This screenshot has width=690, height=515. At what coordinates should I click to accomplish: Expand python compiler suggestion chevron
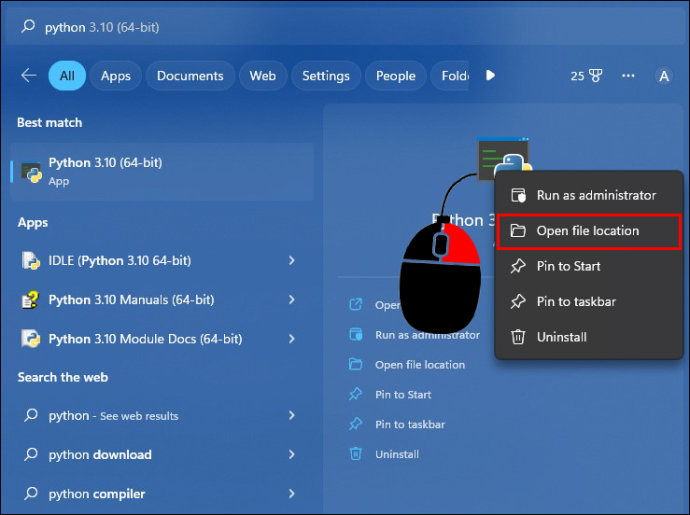pyautogui.click(x=291, y=493)
